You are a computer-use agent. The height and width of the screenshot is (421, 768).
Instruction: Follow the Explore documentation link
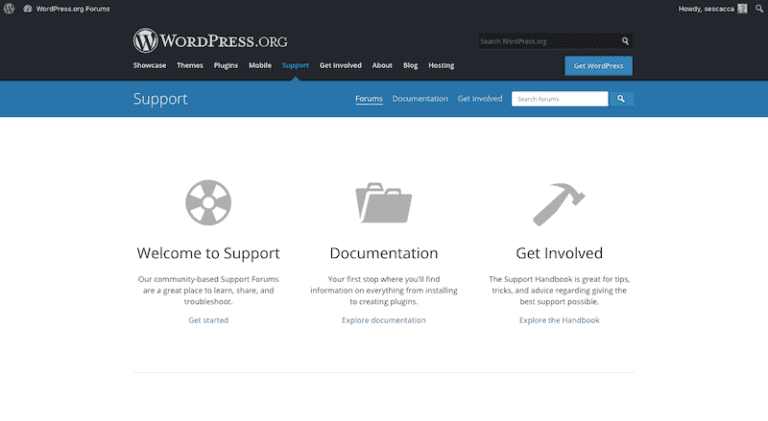(x=384, y=320)
